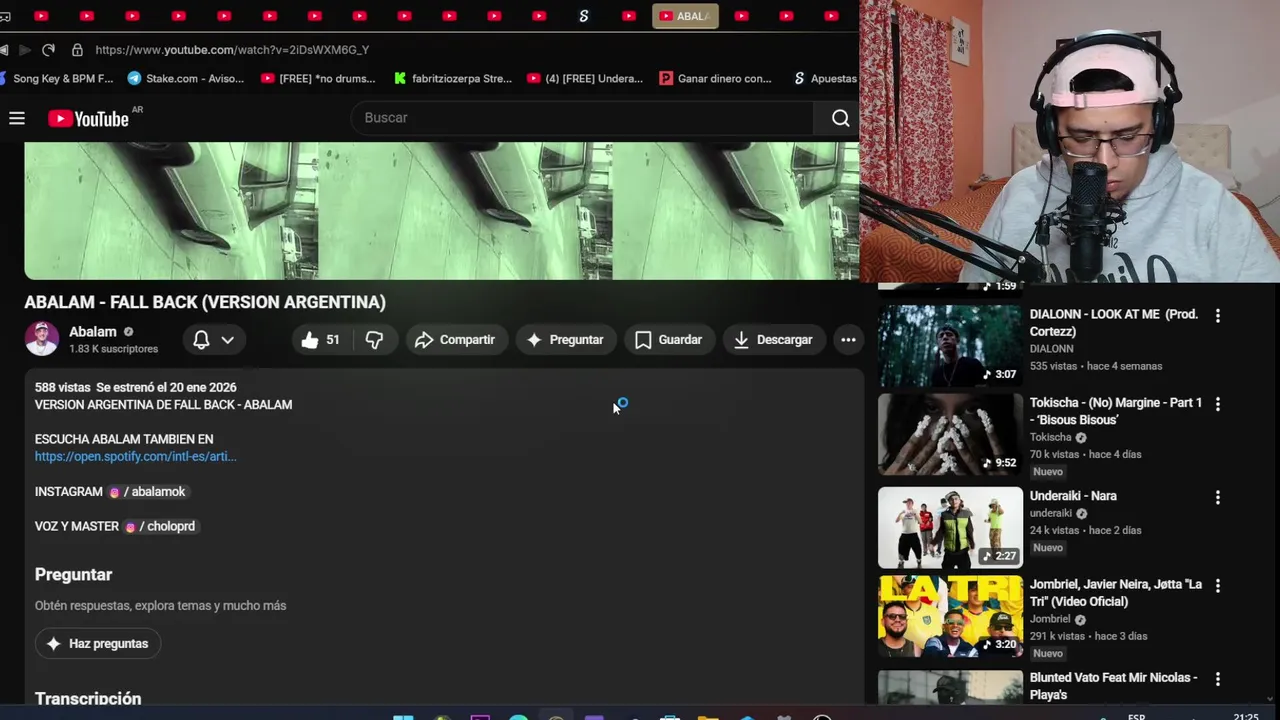
Task: Open the YouTube guide hamburger menu
Action: [x=17, y=118]
